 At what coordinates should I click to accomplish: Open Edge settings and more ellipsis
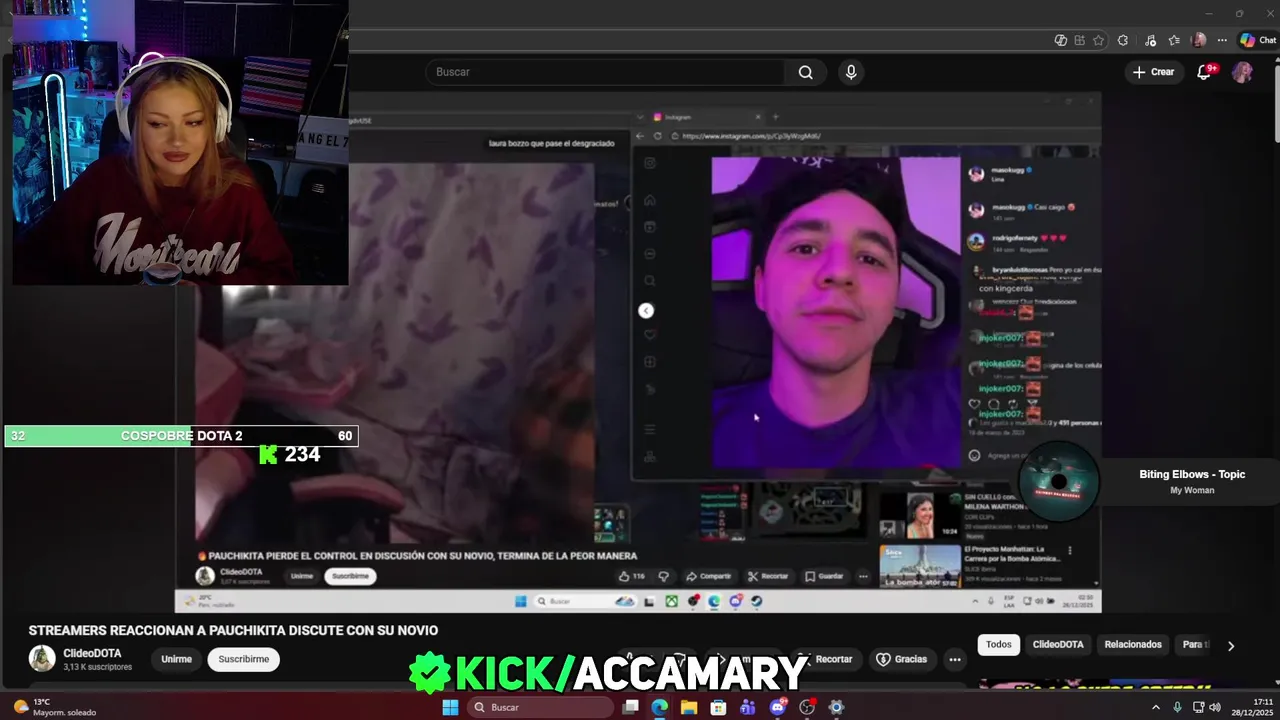pos(1222,40)
